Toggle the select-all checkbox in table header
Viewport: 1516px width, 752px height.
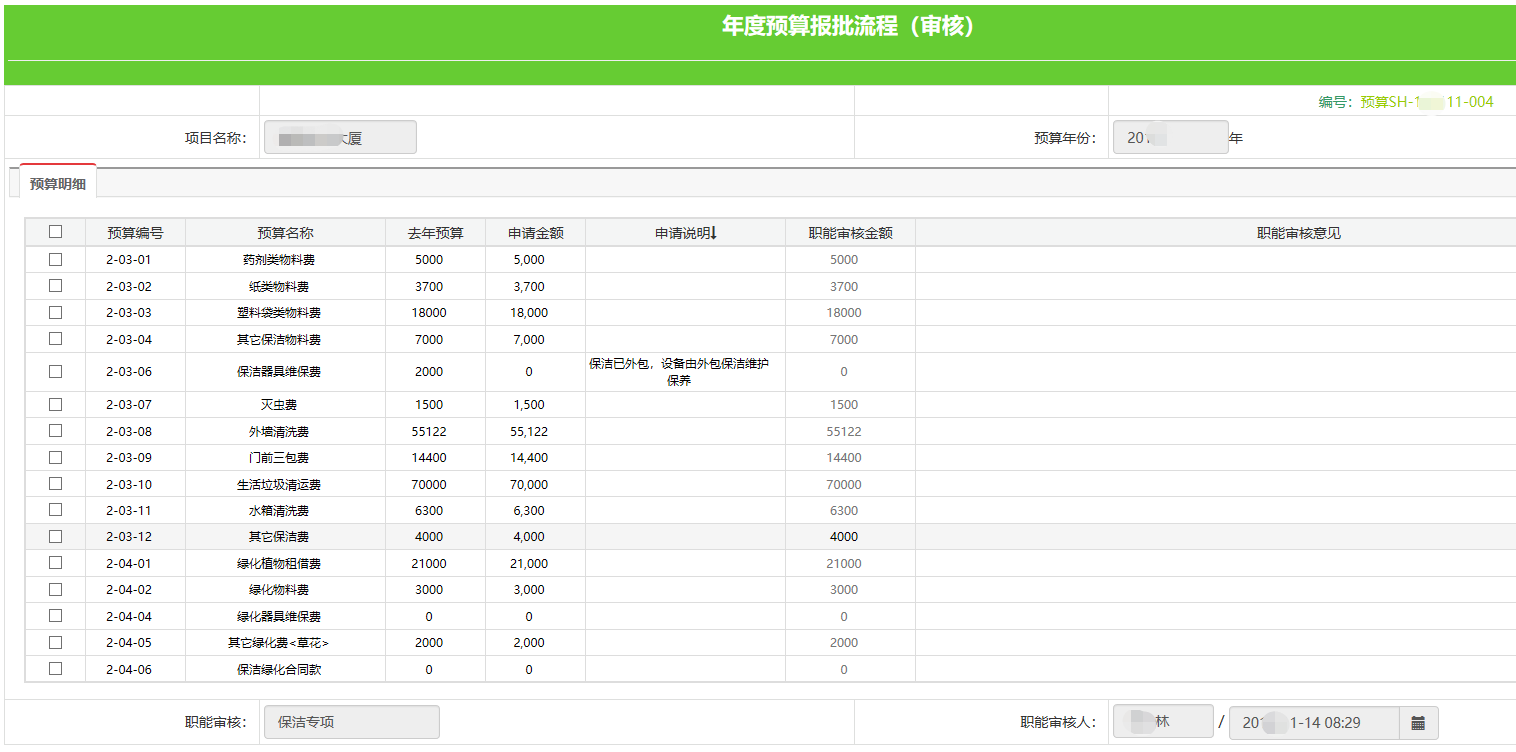pos(55,232)
